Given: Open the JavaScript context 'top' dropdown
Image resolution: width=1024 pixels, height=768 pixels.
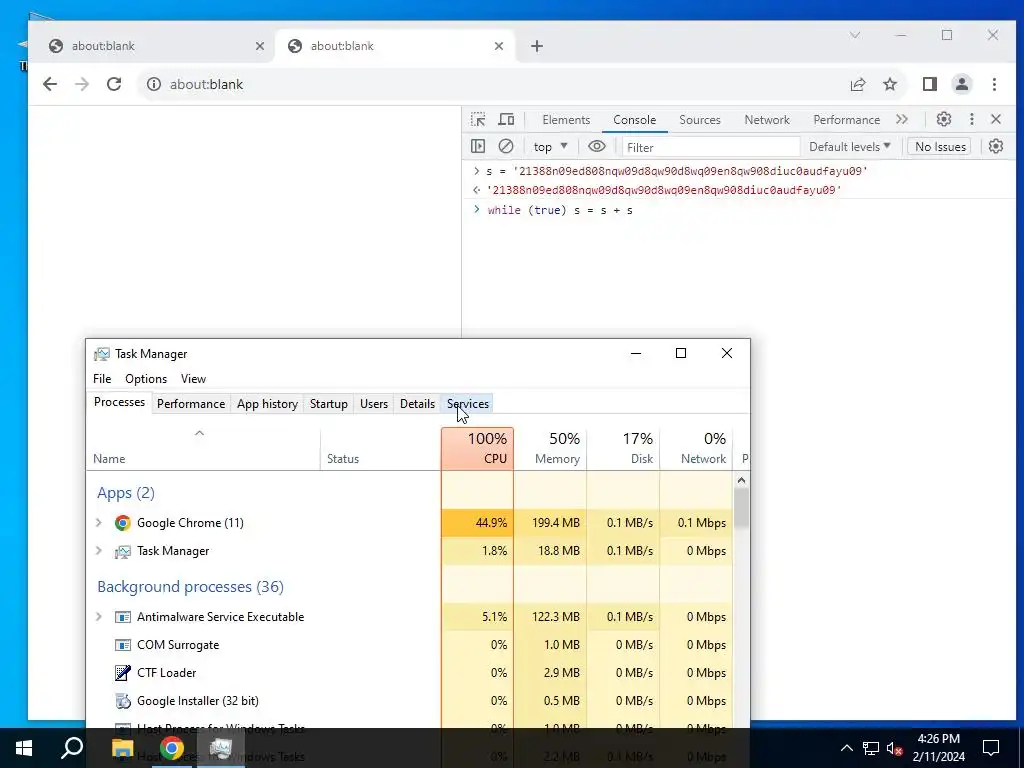Looking at the screenshot, I should (551, 147).
